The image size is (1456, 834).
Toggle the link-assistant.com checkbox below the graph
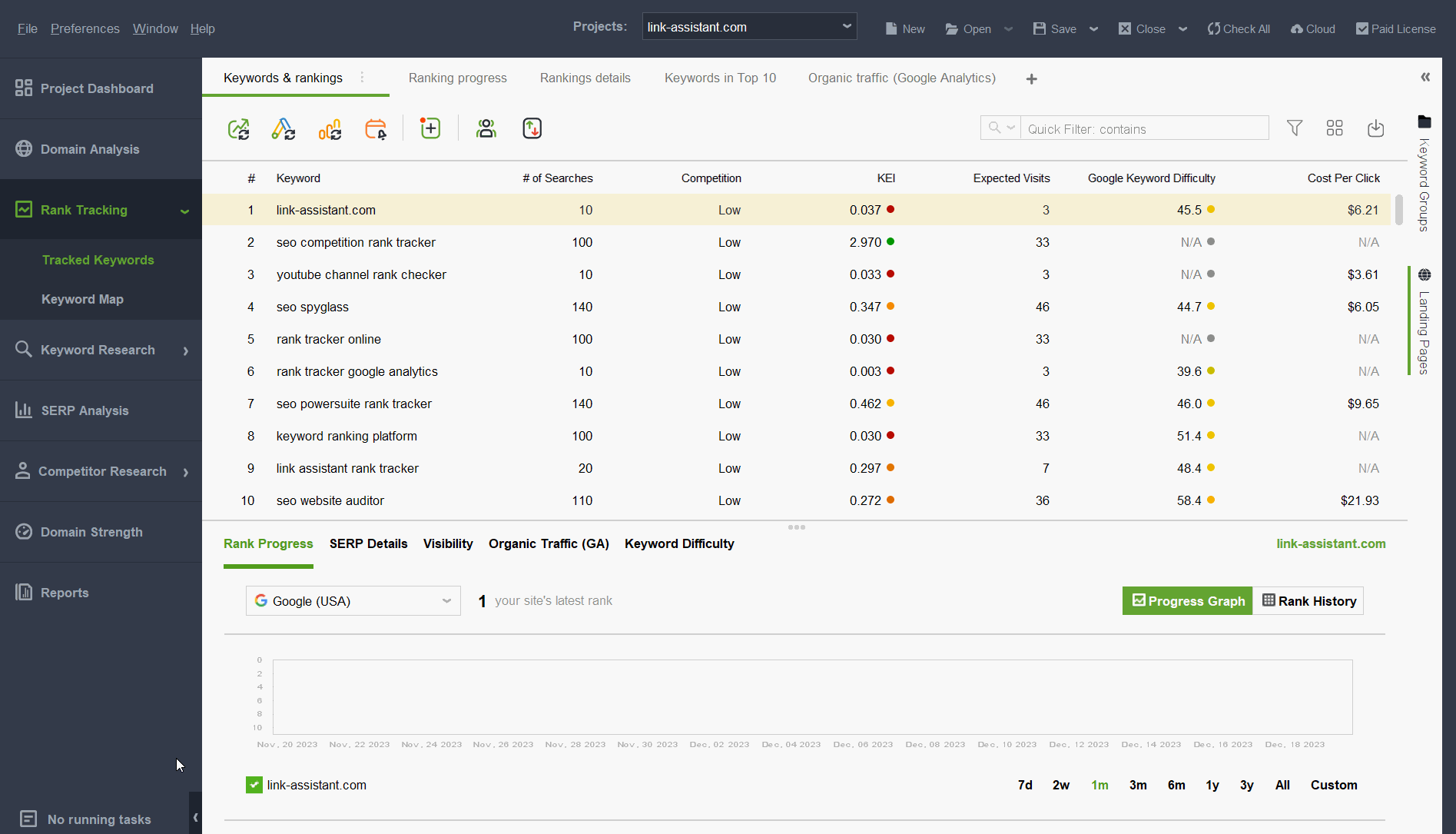pos(254,785)
